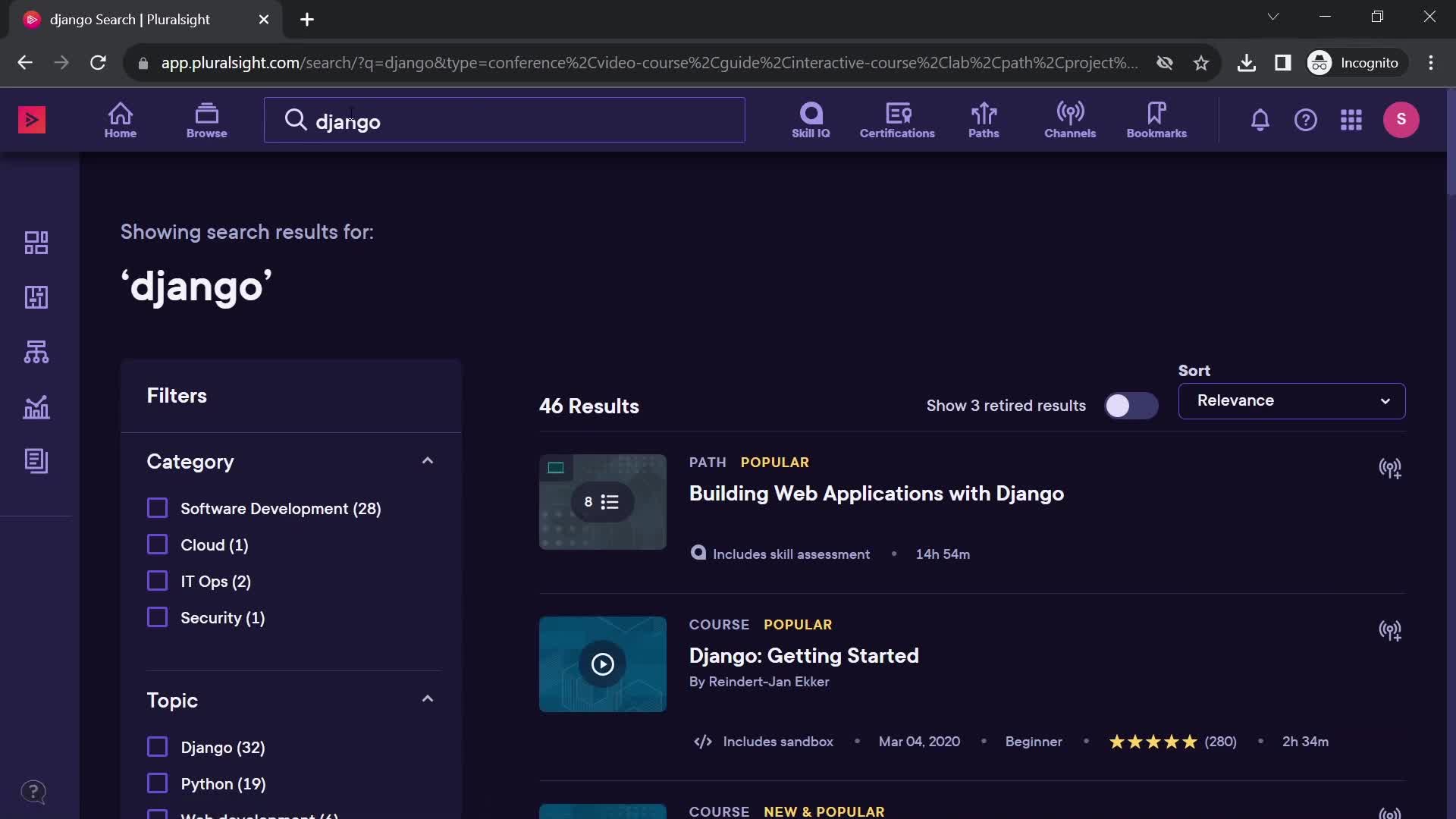Open the Sort Relevance dropdown

[1291, 401]
